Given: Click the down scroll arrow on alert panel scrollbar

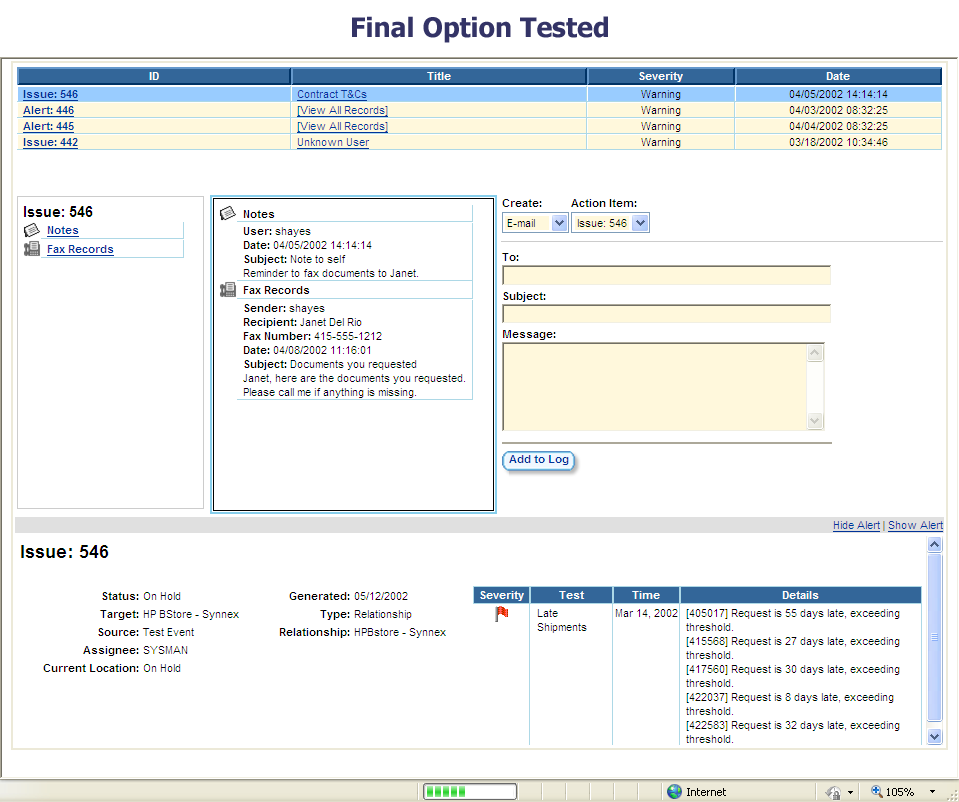Looking at the screenshot, I should [934, 737].
